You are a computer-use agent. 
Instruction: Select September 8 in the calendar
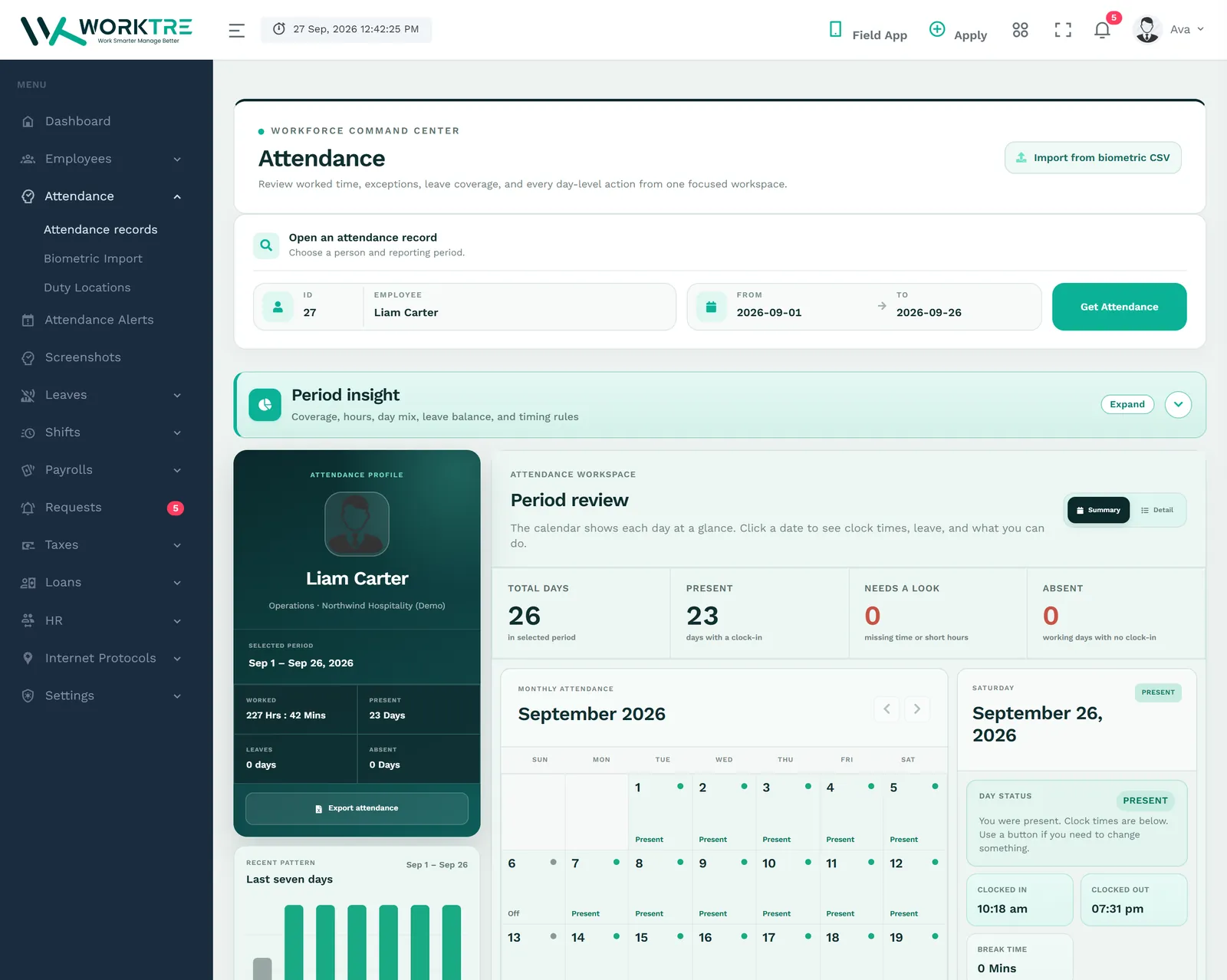click(660, 888)
